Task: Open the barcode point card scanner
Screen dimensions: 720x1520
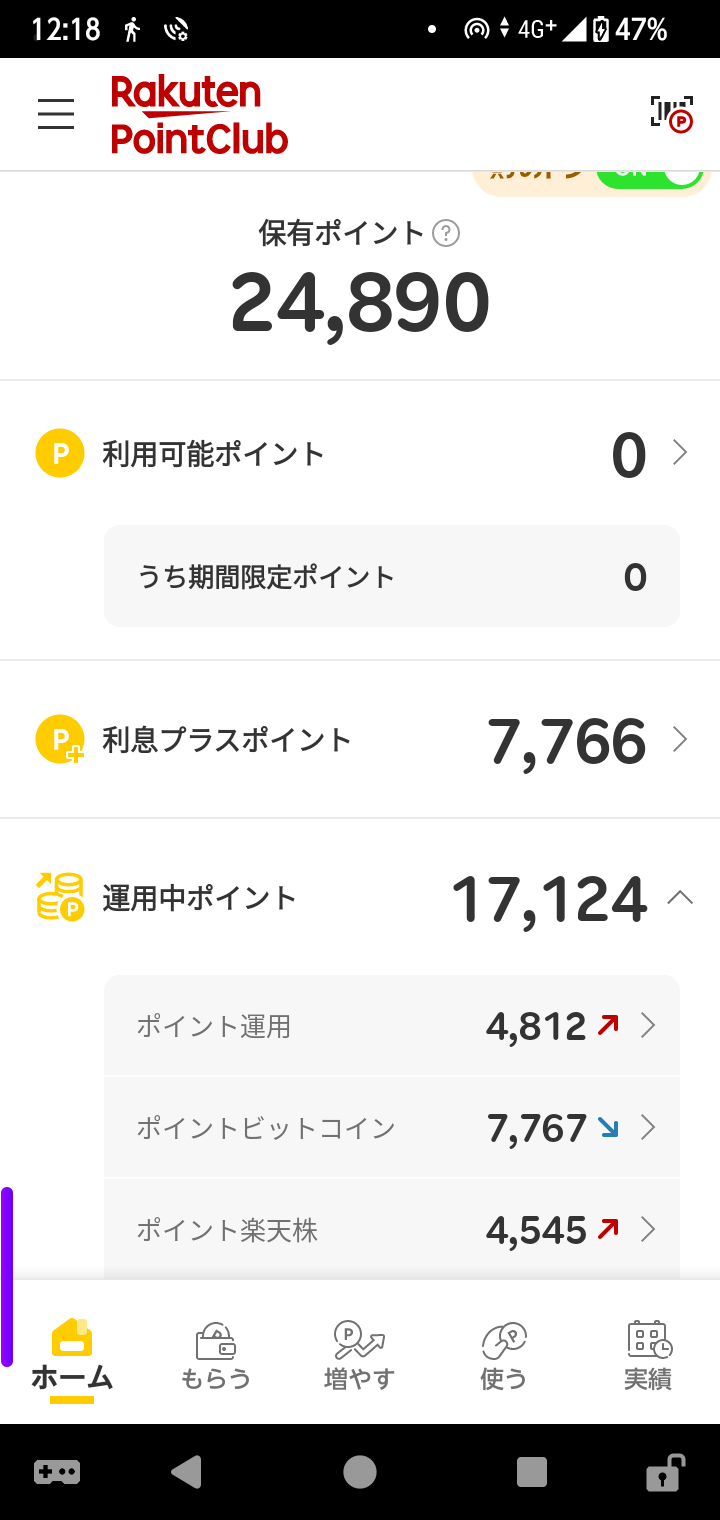Action: 671,114
